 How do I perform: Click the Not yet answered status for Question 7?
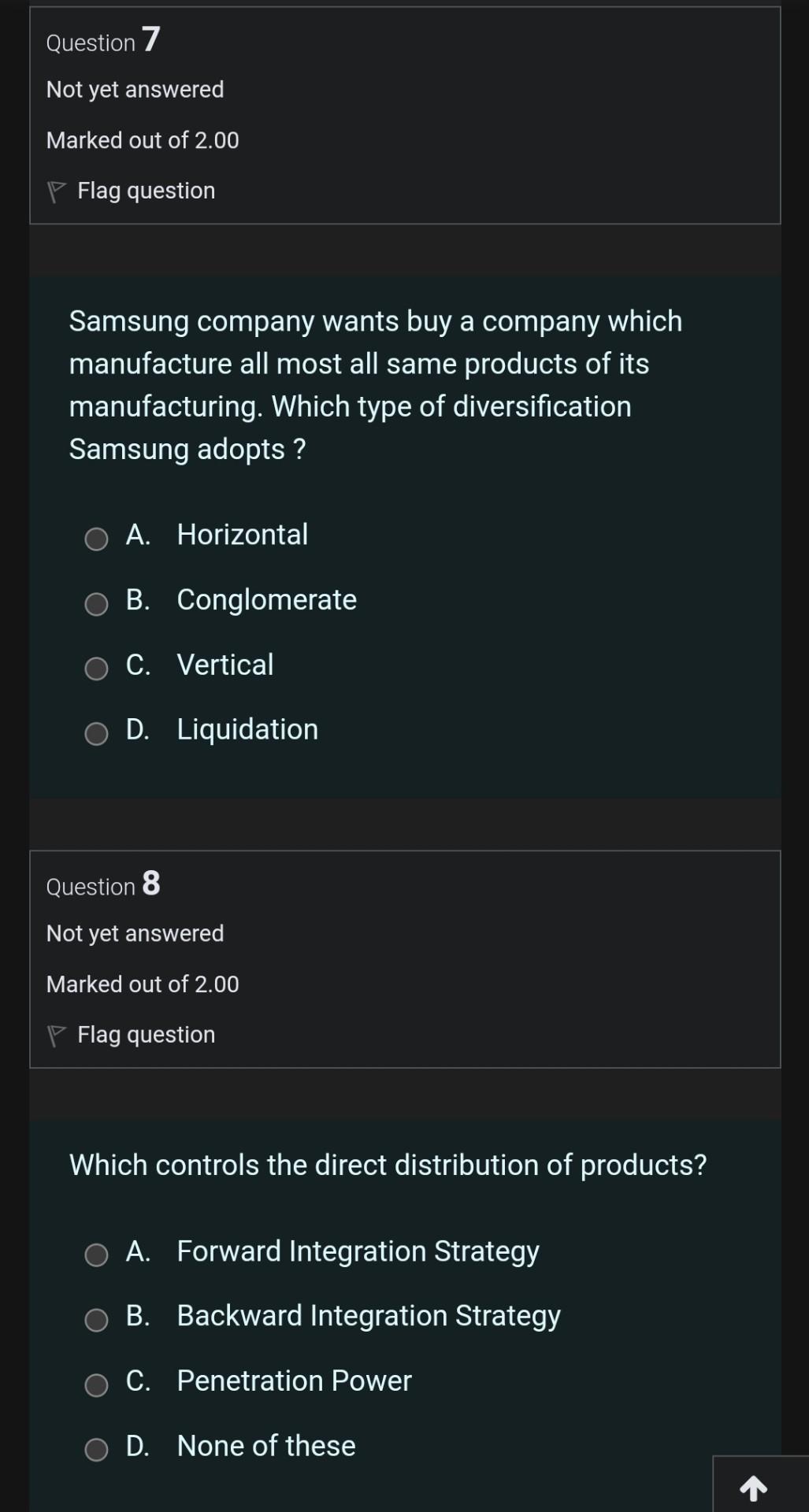pos(135,89)
